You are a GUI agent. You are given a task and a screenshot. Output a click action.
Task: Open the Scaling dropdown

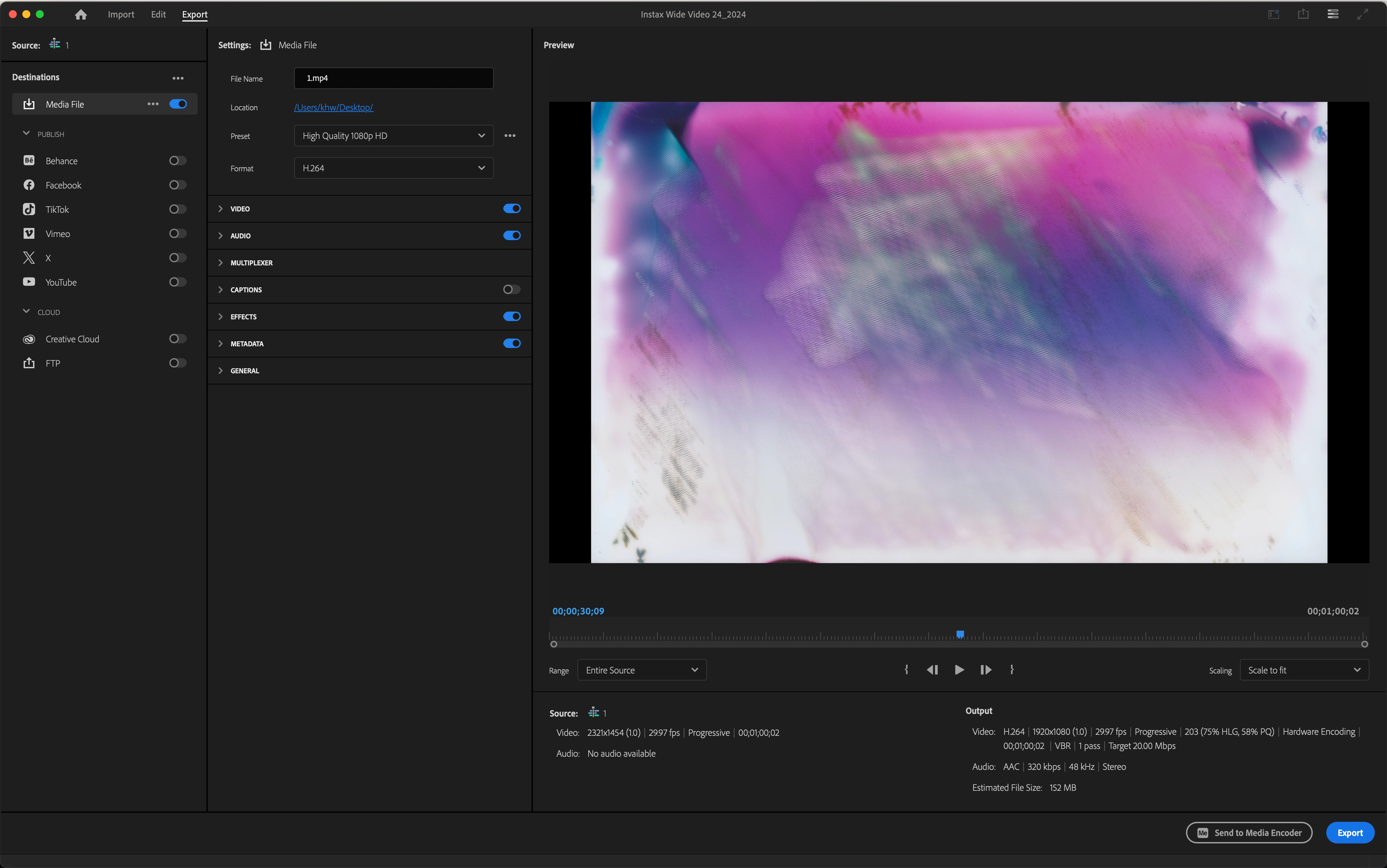[1304, 670]
